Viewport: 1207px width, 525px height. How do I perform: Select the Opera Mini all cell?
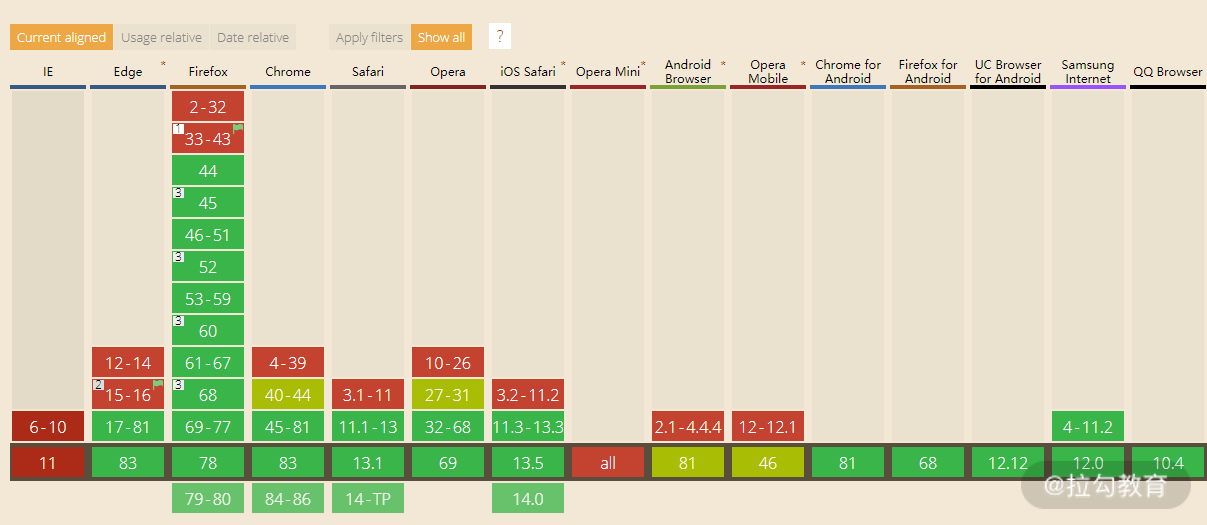[608, 463]
